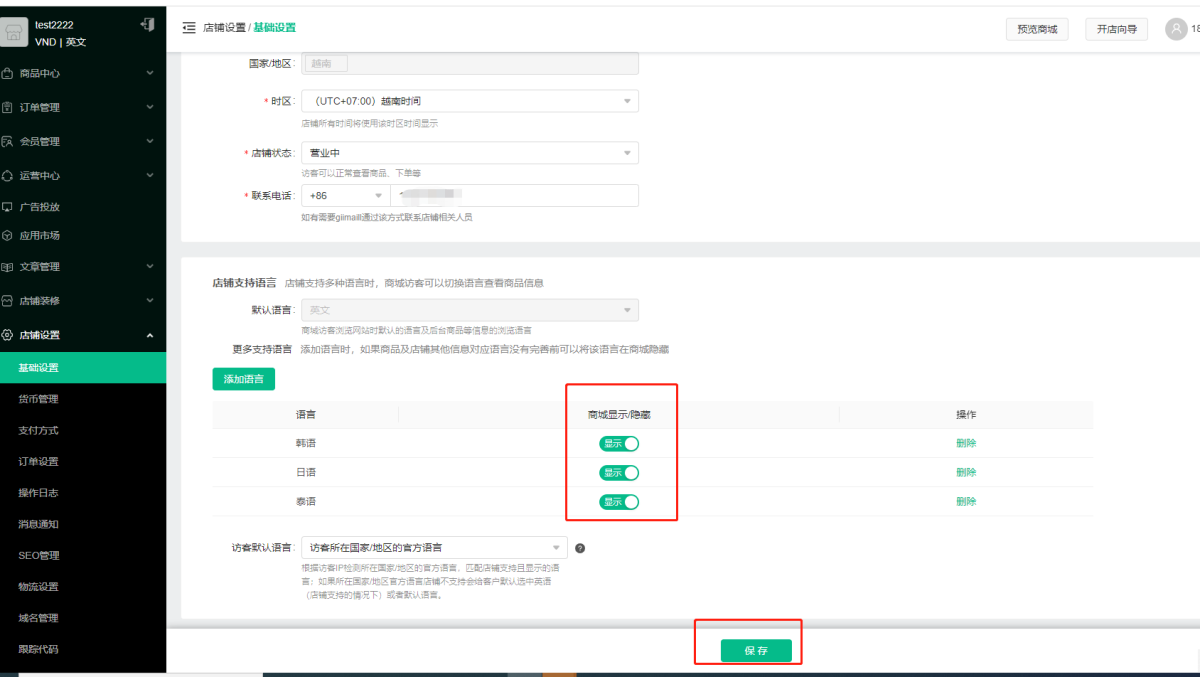This screenshot has width=1200, height=677.
Task: Click the 商品中心 sidebar icon
Action: point(8,73)
